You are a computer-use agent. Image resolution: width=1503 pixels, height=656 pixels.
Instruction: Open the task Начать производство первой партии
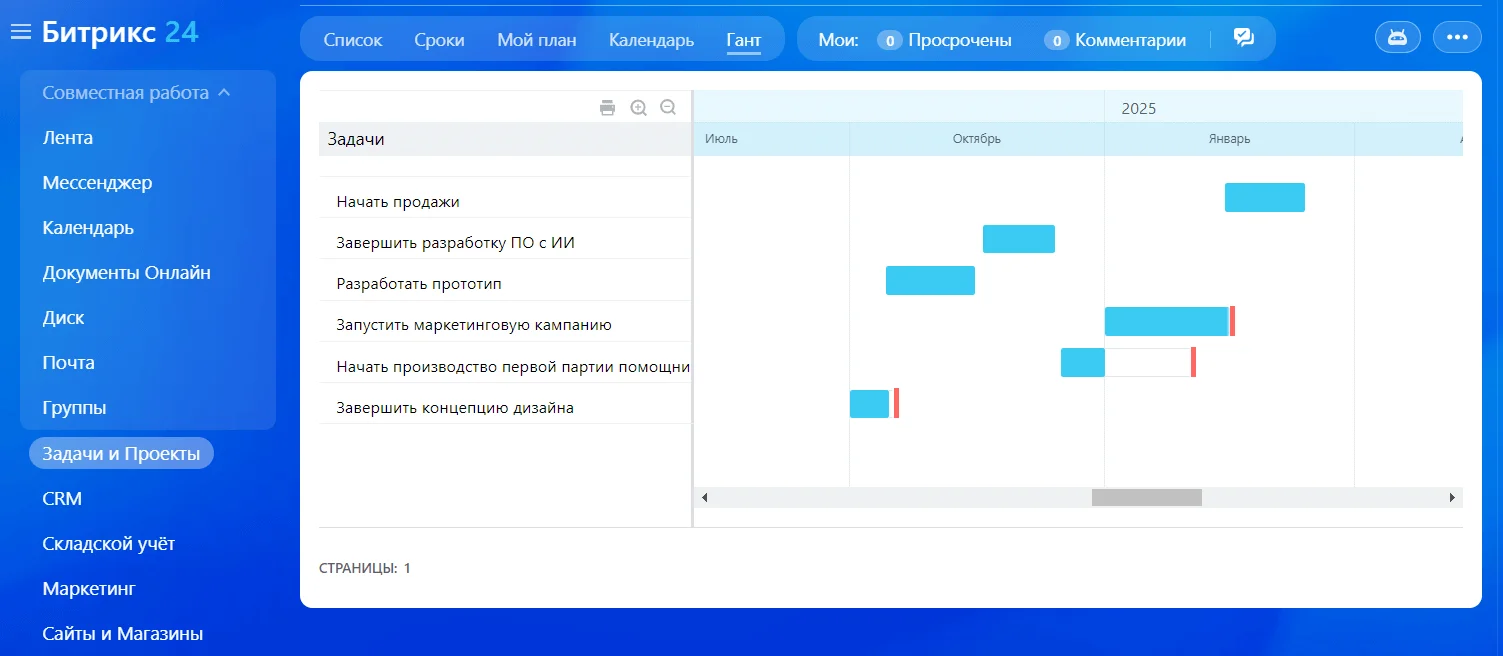point(513,366)
